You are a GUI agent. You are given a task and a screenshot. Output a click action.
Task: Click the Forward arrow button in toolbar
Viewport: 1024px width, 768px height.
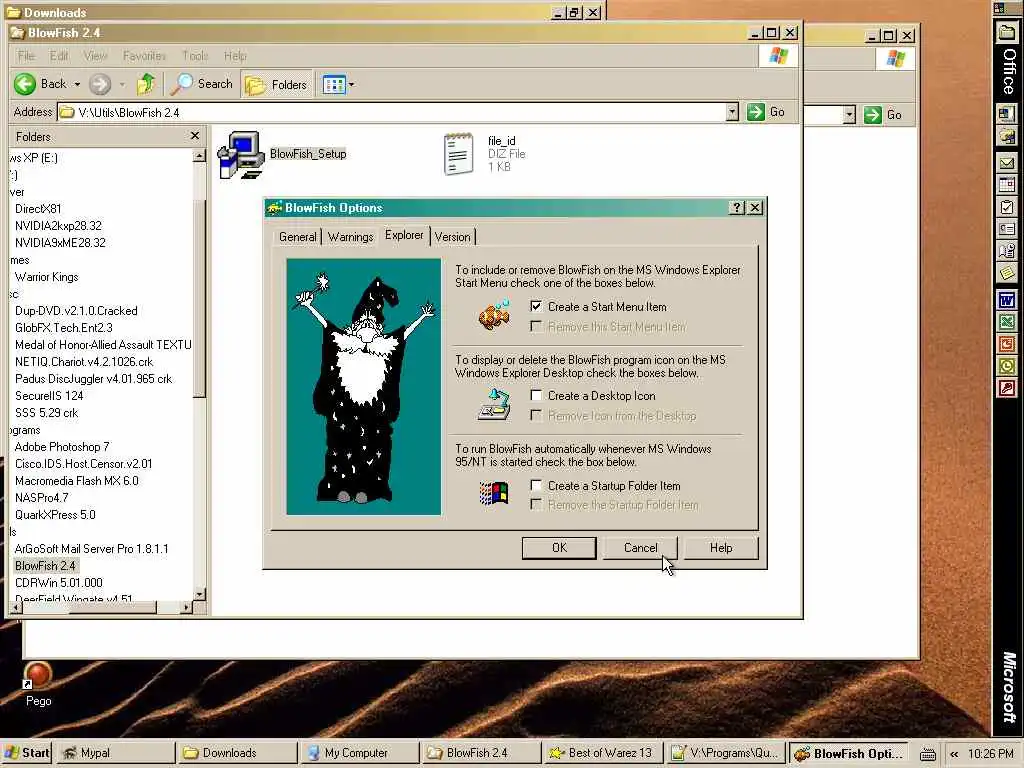coord(99,84)
